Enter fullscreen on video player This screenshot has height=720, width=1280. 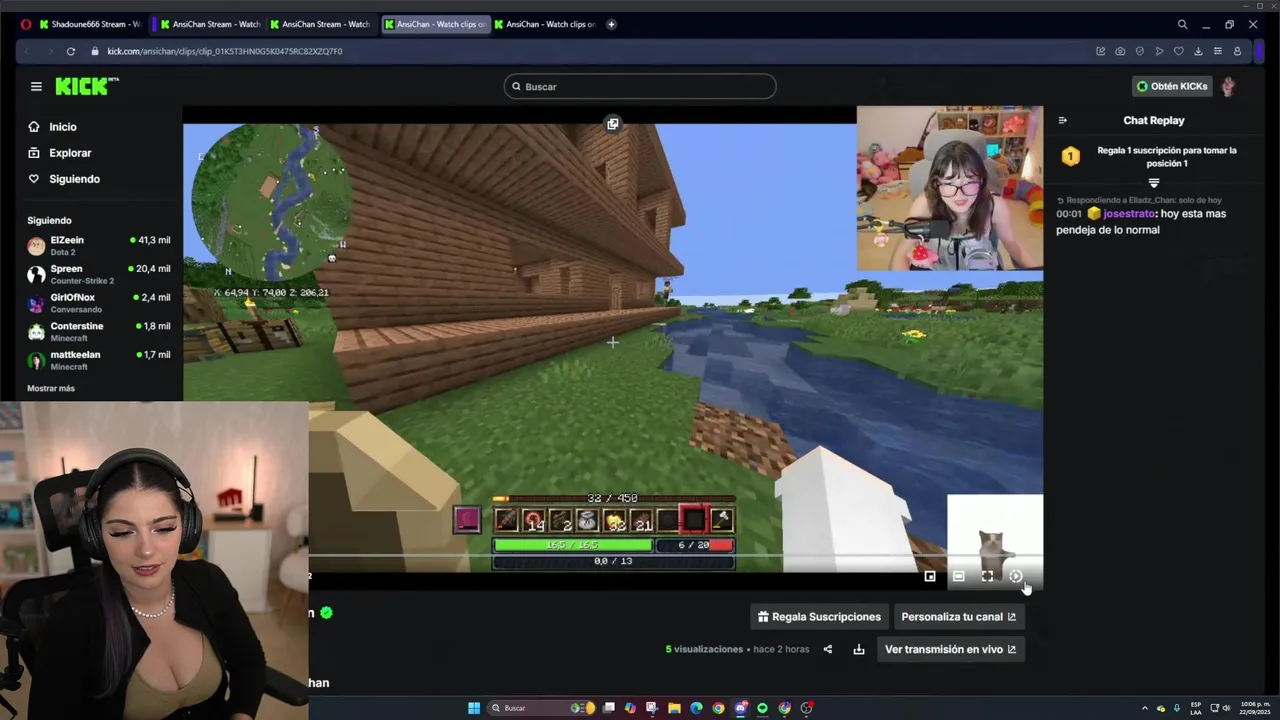(987, 576)
